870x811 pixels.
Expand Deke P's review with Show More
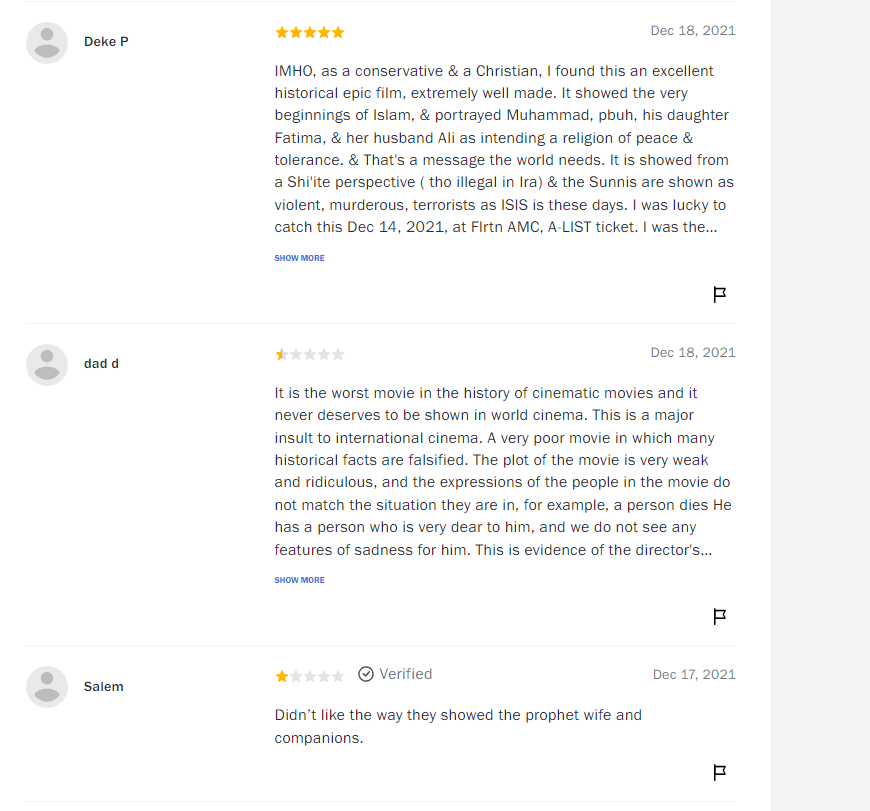click(x=300, y=258)
